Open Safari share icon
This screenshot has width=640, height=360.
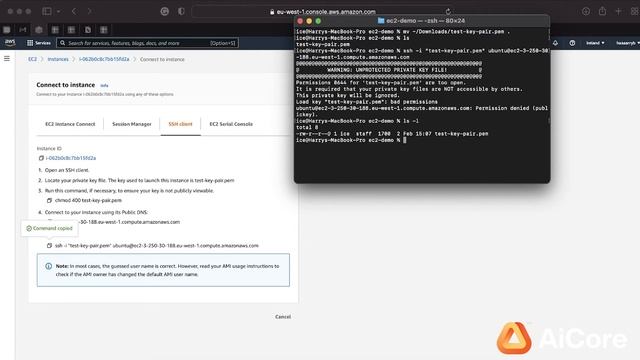[602, 11]
